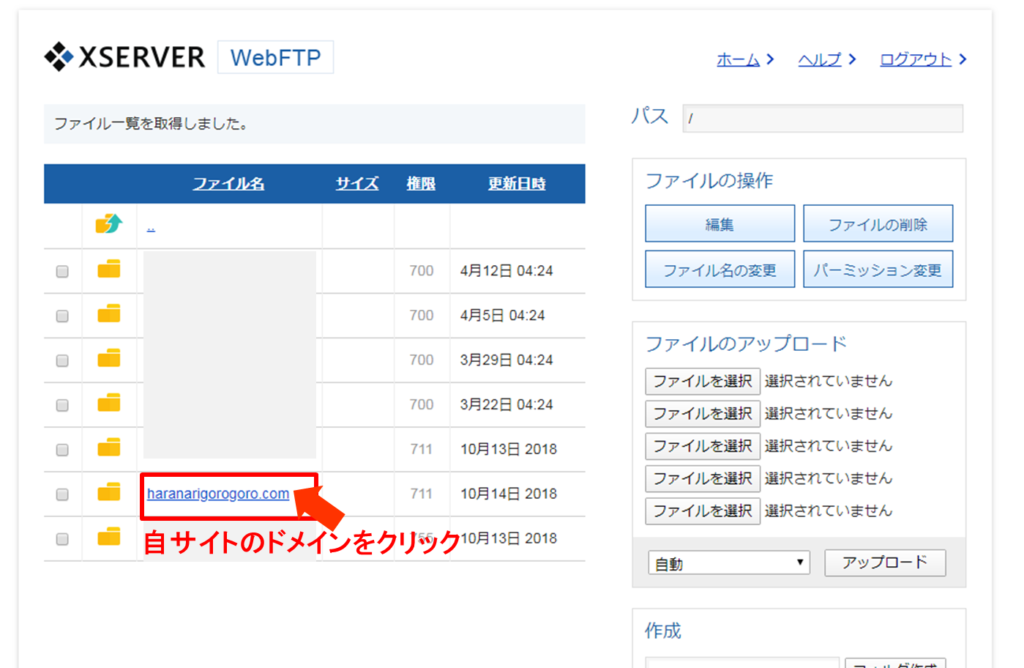Click folder icon in the 3月29日 04:24 row
This screenshot has height=668, width=1024.
point(109,358)
